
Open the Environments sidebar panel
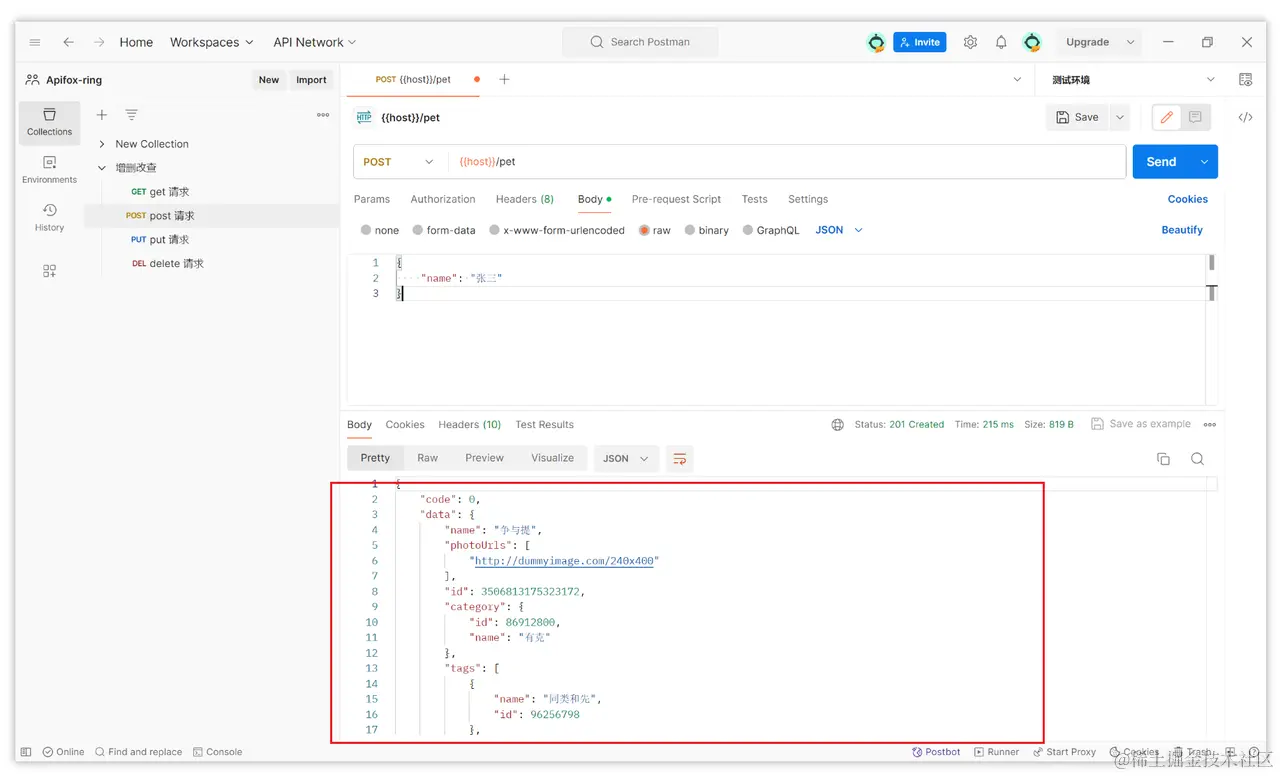coord(49,170)
